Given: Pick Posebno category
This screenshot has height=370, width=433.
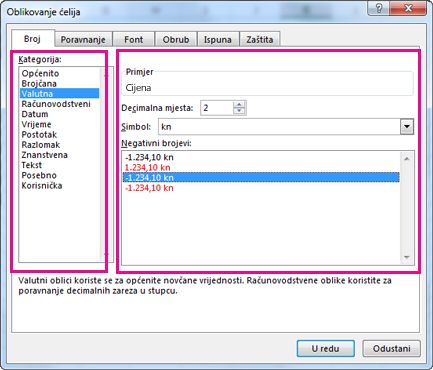Looking at the screenshot, I should (59, 175).
